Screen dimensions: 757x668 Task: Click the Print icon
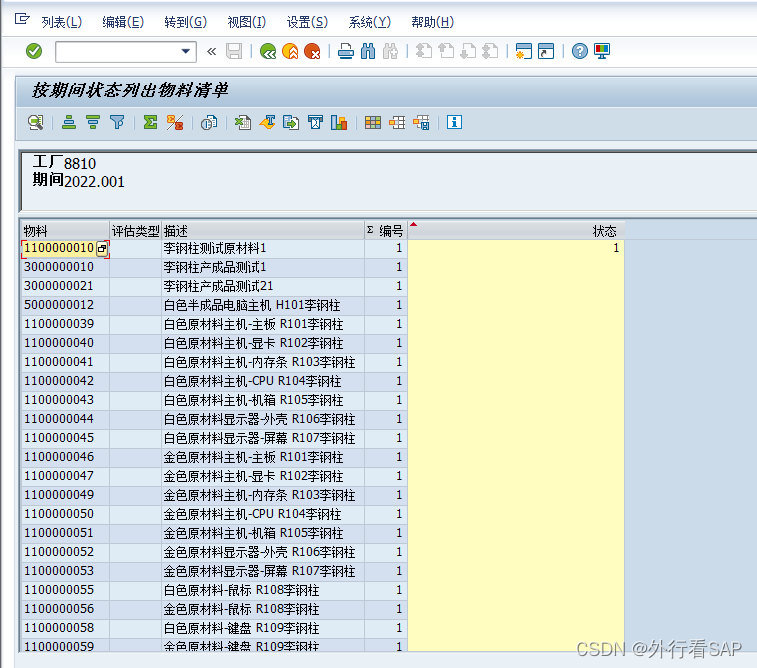(x=346, y=51)
